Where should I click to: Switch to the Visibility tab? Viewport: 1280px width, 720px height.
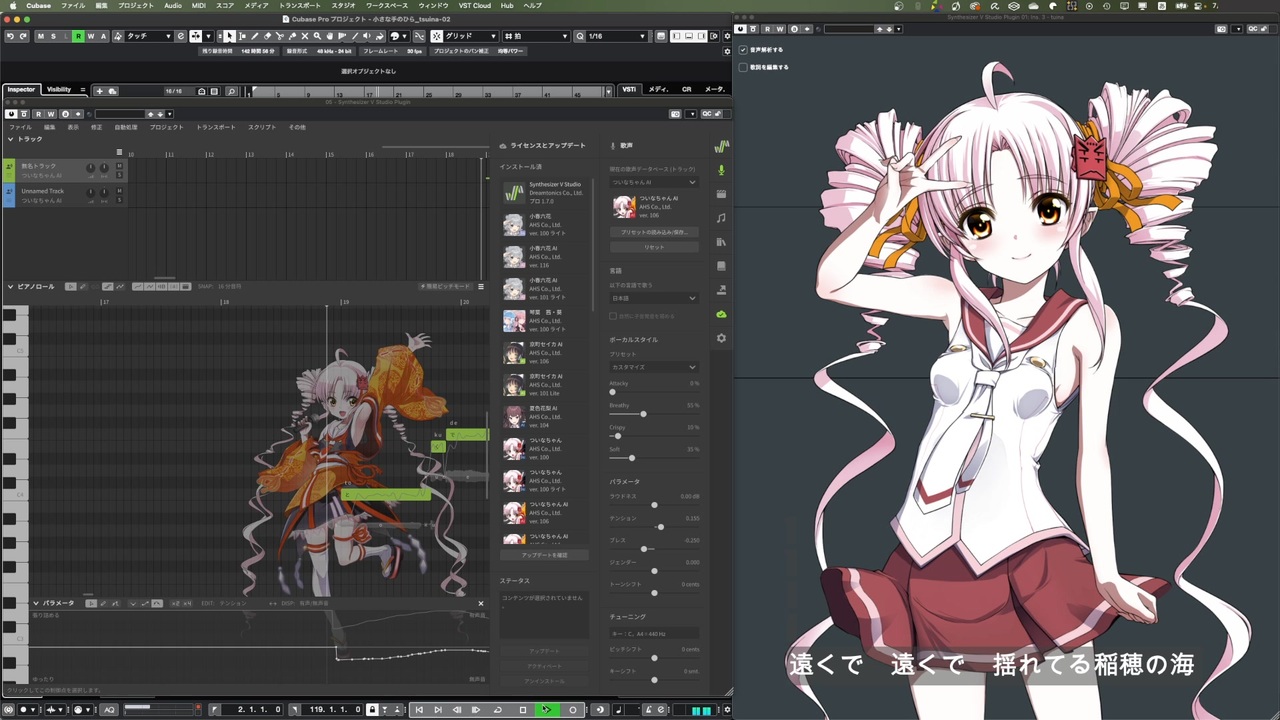point(59,90)
